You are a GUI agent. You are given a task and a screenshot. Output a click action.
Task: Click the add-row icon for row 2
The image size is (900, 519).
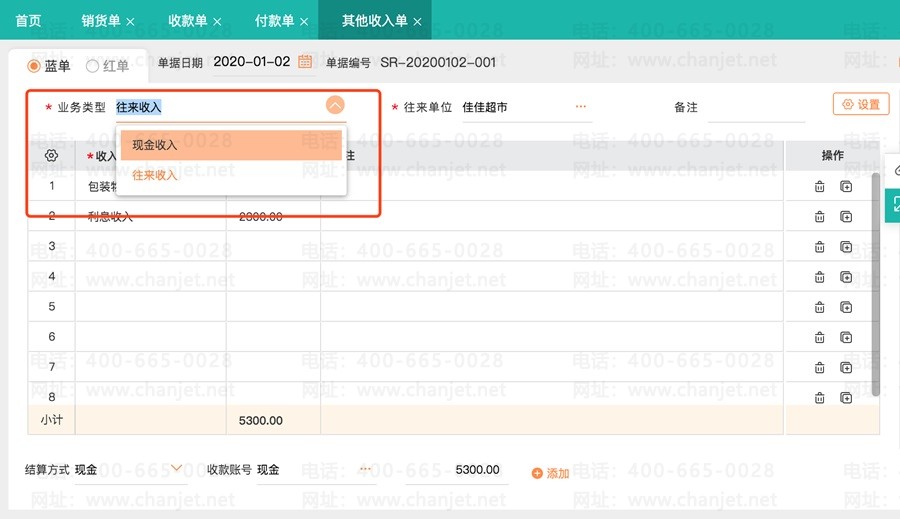click(846, 216)
